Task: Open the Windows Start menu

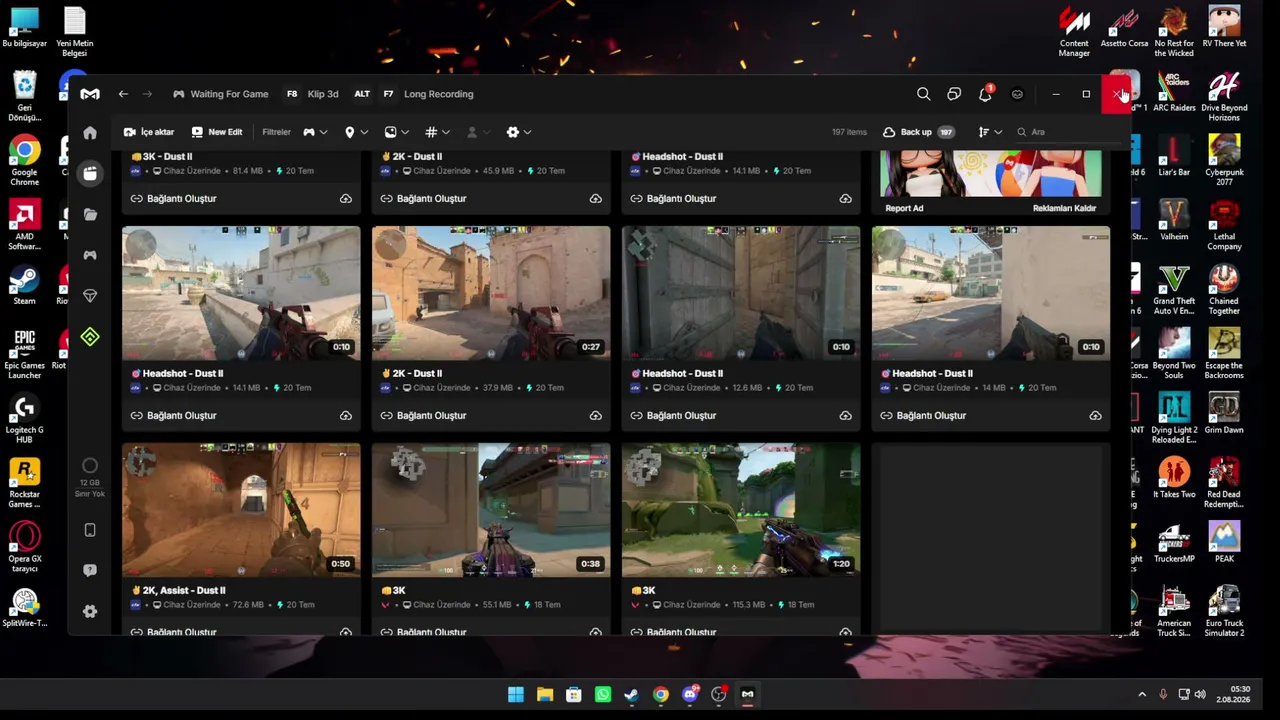Action: click(516, 694)
